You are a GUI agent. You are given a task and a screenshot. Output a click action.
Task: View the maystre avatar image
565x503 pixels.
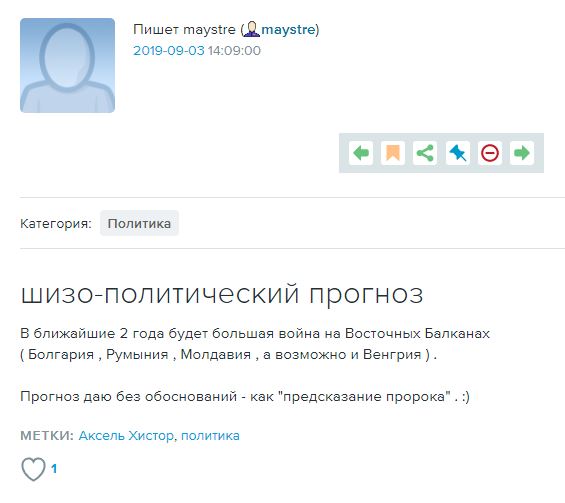[x=67, y=65]
